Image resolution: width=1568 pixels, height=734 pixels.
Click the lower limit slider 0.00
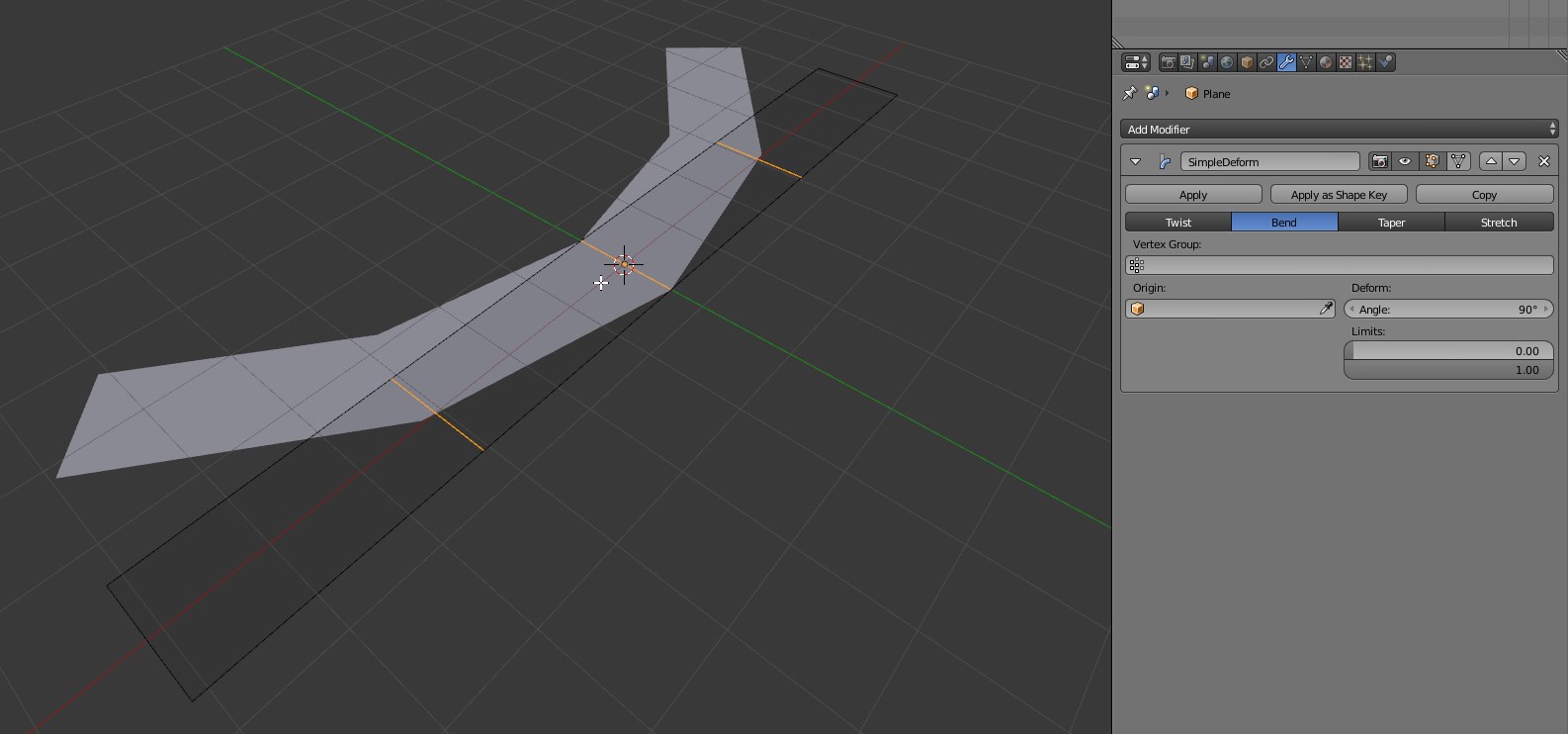click(x=1448, y=350)
